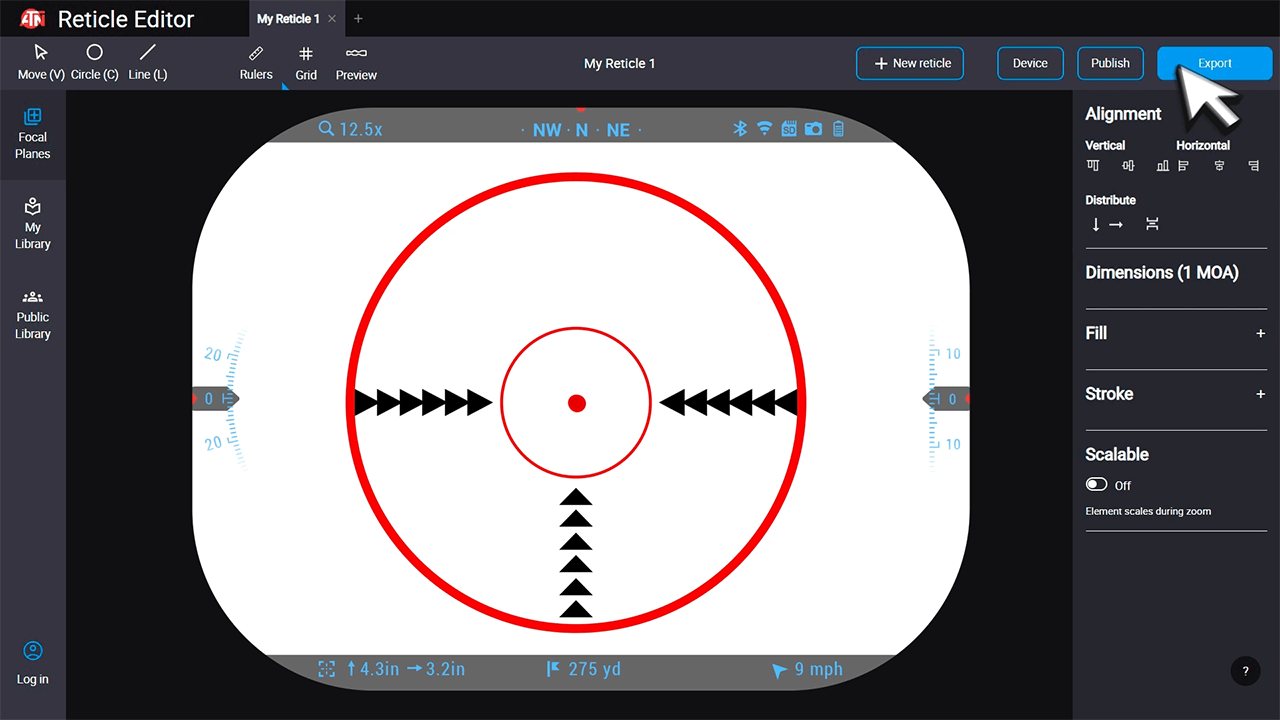Align selection to right horizontally

point(1253,166)
